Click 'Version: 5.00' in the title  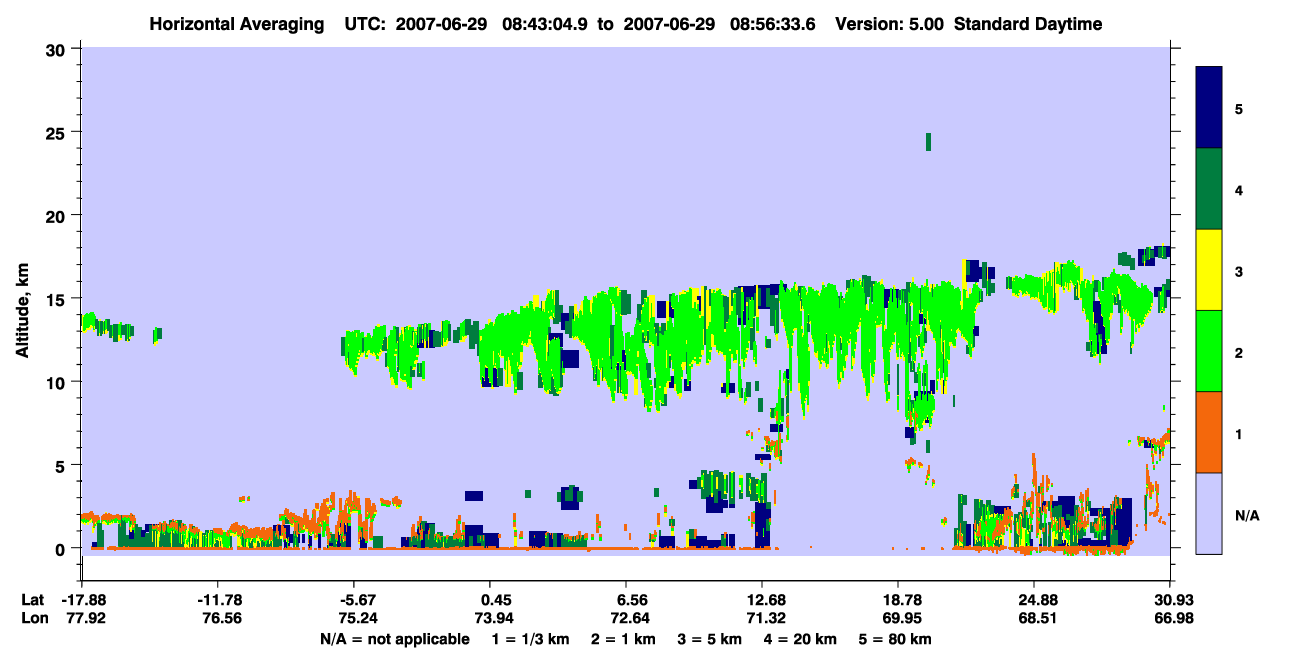pos(891,24)
